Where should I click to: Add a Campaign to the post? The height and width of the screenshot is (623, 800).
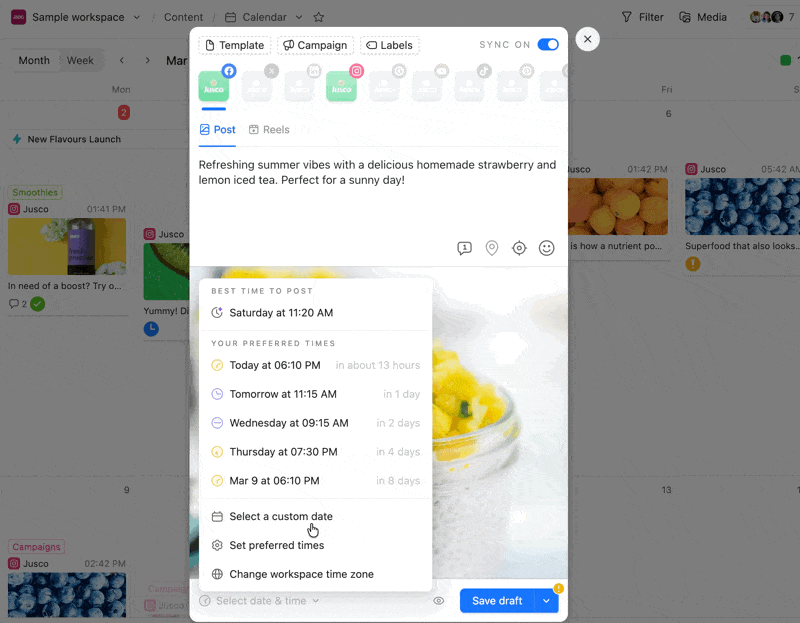[x=314, y=45]
